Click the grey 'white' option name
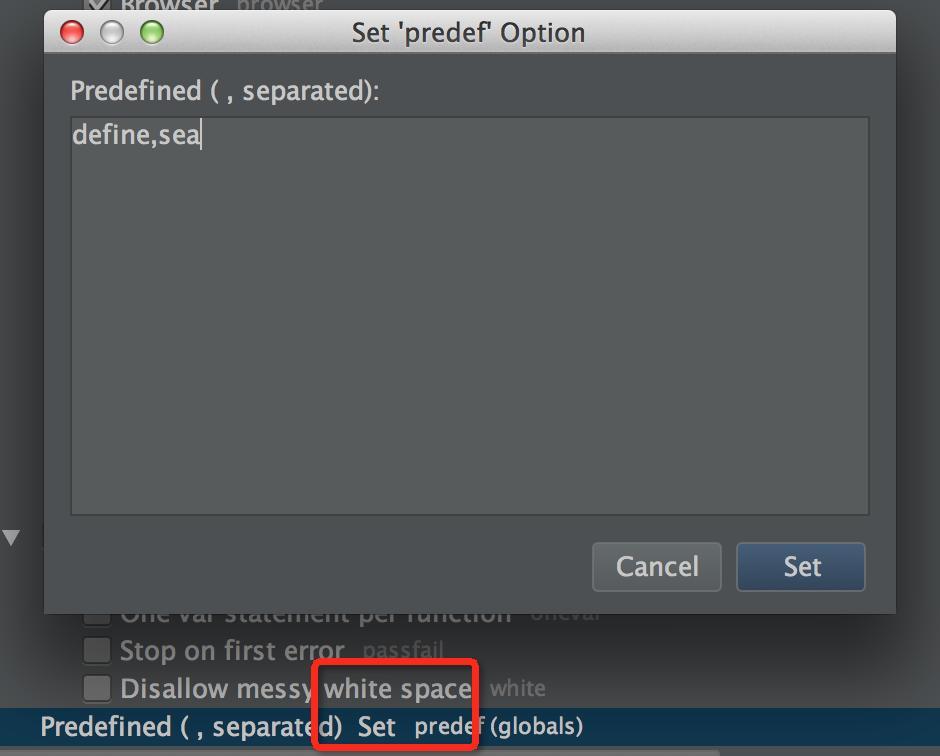This screenshot has width=940, height=756. pyautogui.click(x=518, y=688)
